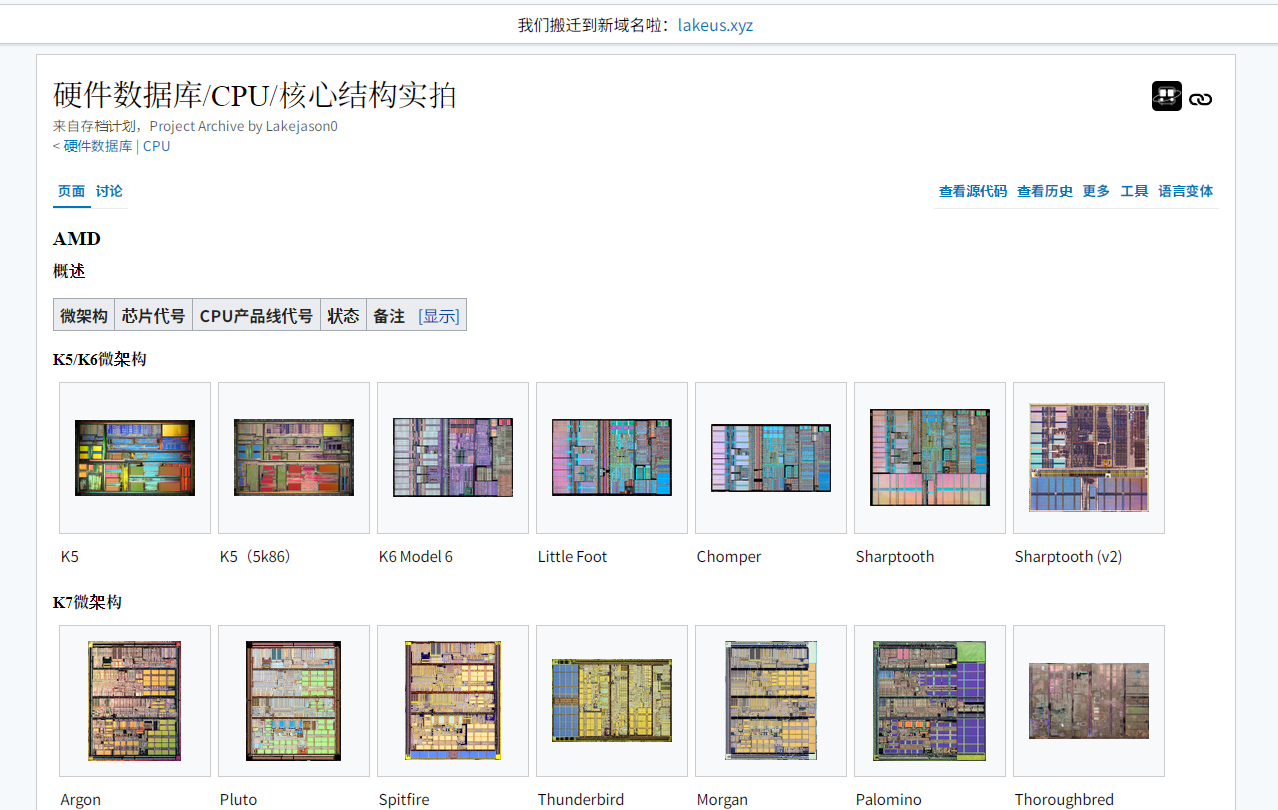Open the Thunderbird die shot image
This screenshot has height=810, width=1278.
click(611, 700)
